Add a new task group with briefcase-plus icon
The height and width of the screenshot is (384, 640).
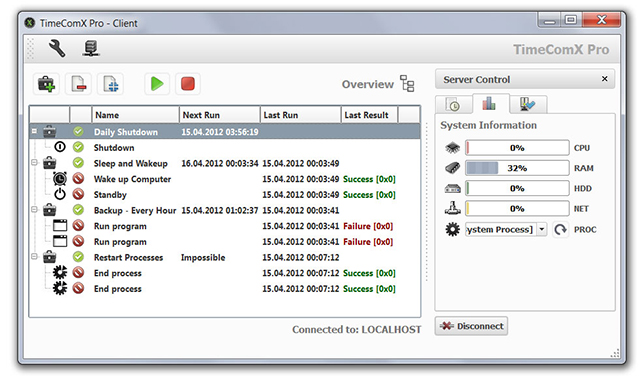click(46, 84)
